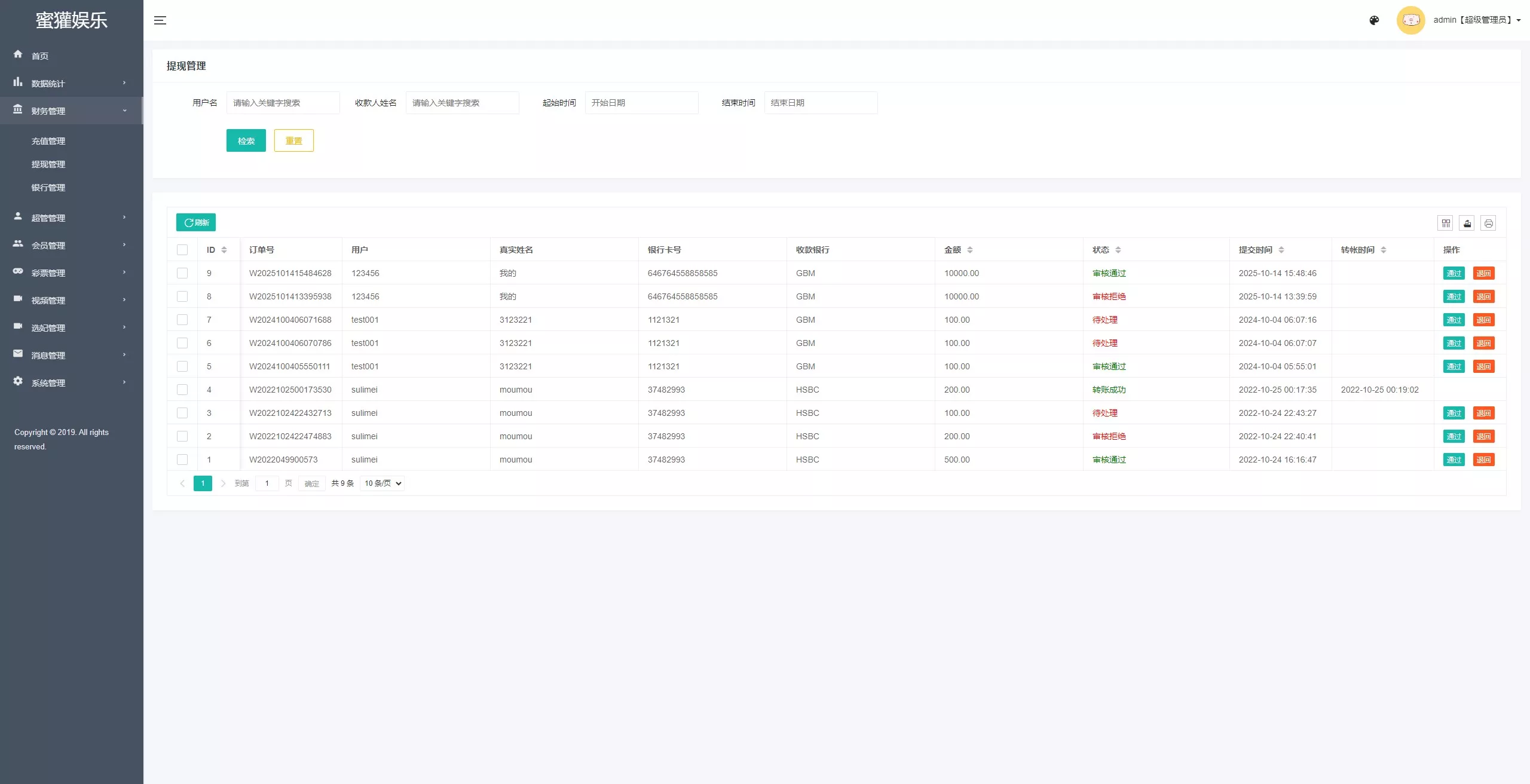This screenshot has height=784, width=1530.
Task: Click 退回 button for row ID 7
Action: [x=1483, y=320]
